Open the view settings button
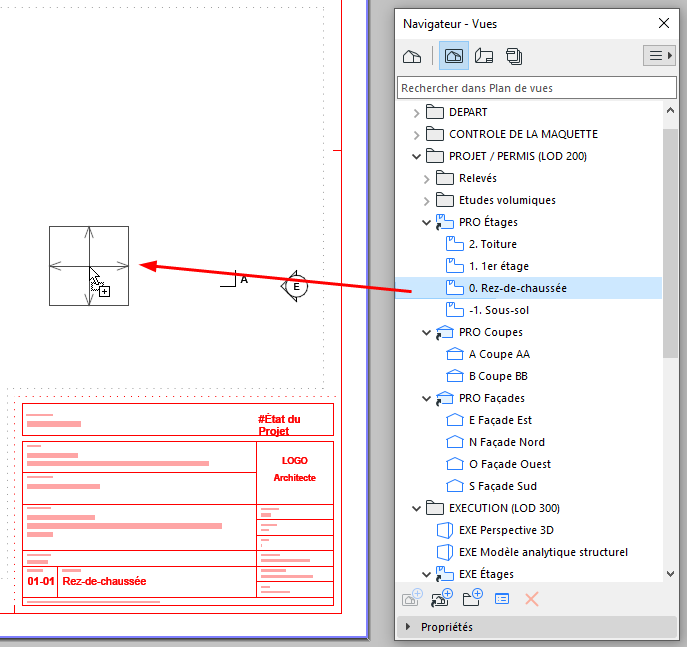This screenshot has height=647, width=687. pos(502,599)
